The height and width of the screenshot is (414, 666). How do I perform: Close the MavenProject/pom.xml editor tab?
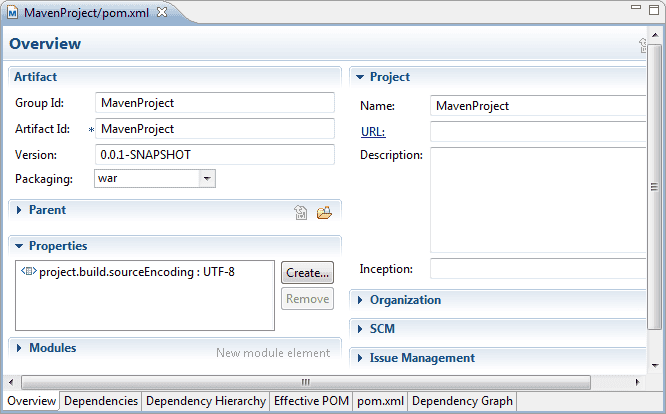pos(162,12)
